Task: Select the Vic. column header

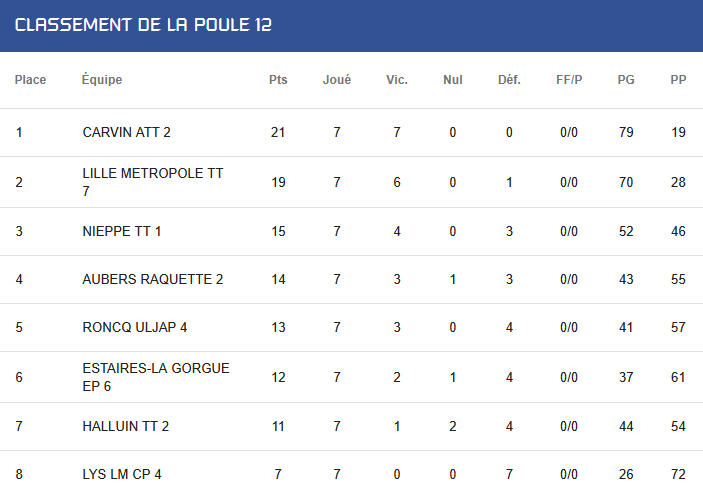Action: pos(397,80)
